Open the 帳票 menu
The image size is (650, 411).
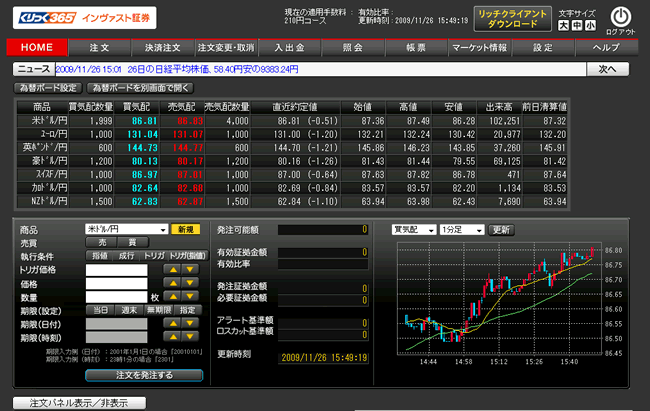416,48
